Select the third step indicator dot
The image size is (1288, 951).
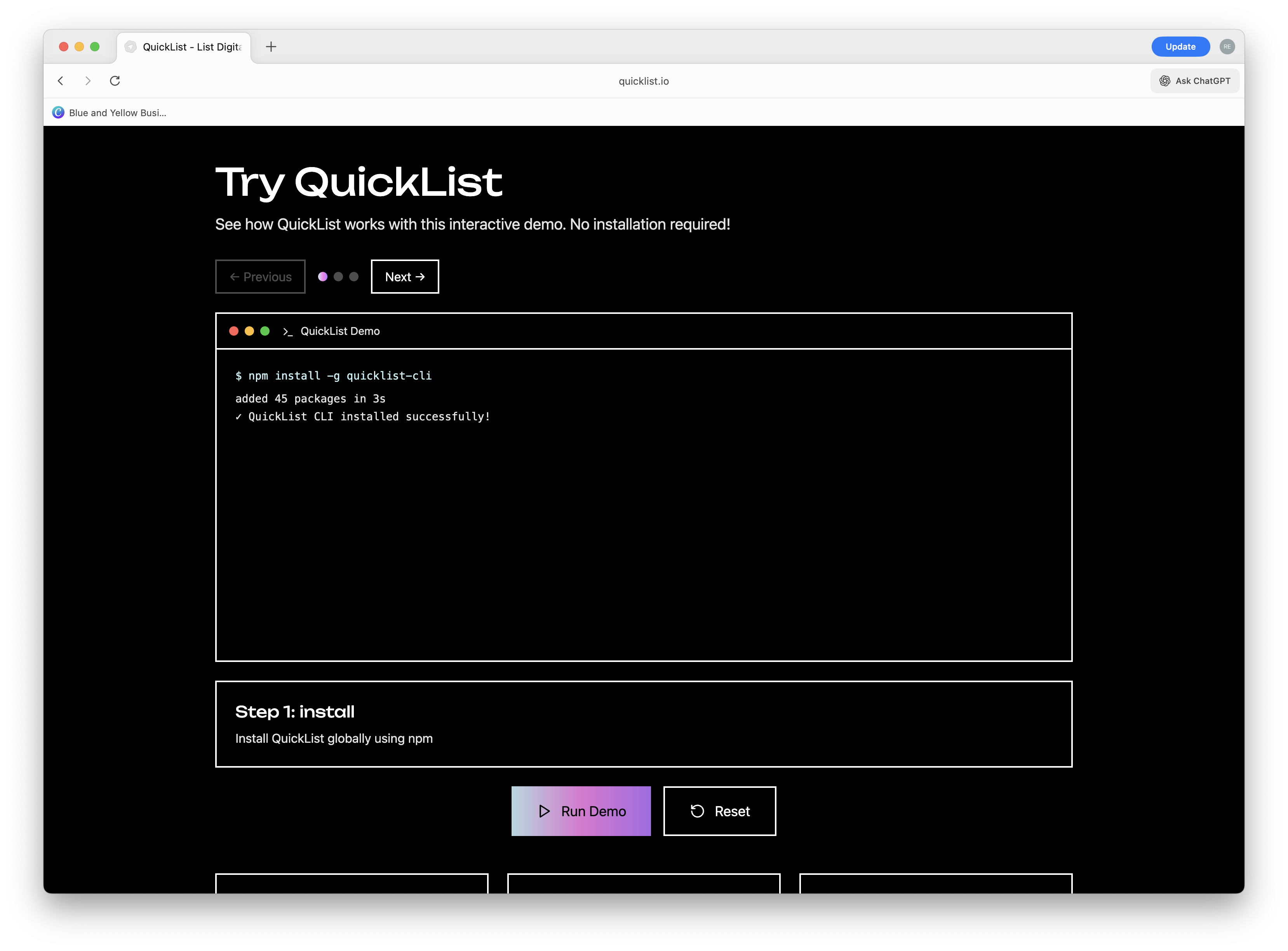click(x=354, y=276)
